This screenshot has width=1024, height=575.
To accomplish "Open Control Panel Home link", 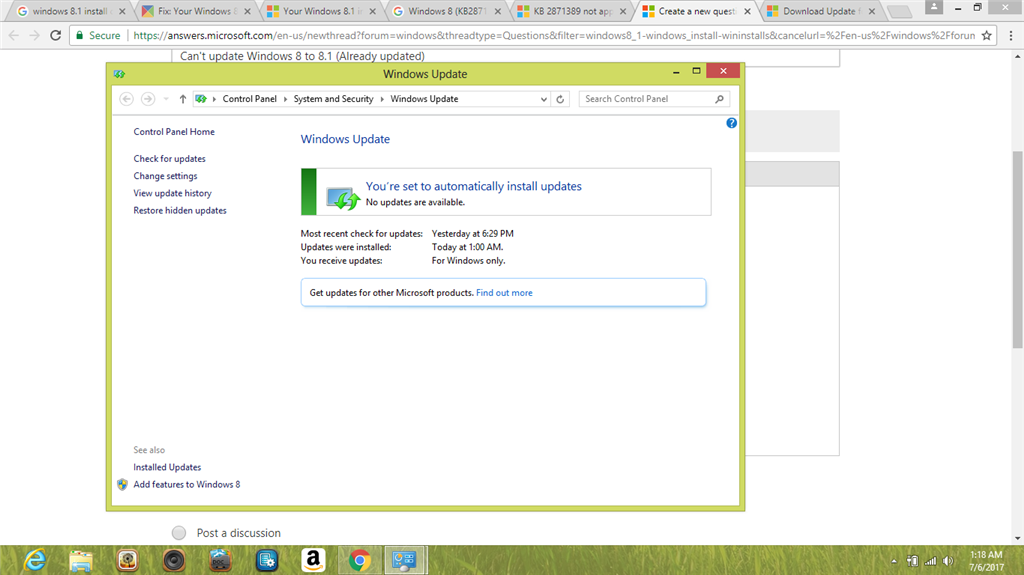I will (174, 132).
